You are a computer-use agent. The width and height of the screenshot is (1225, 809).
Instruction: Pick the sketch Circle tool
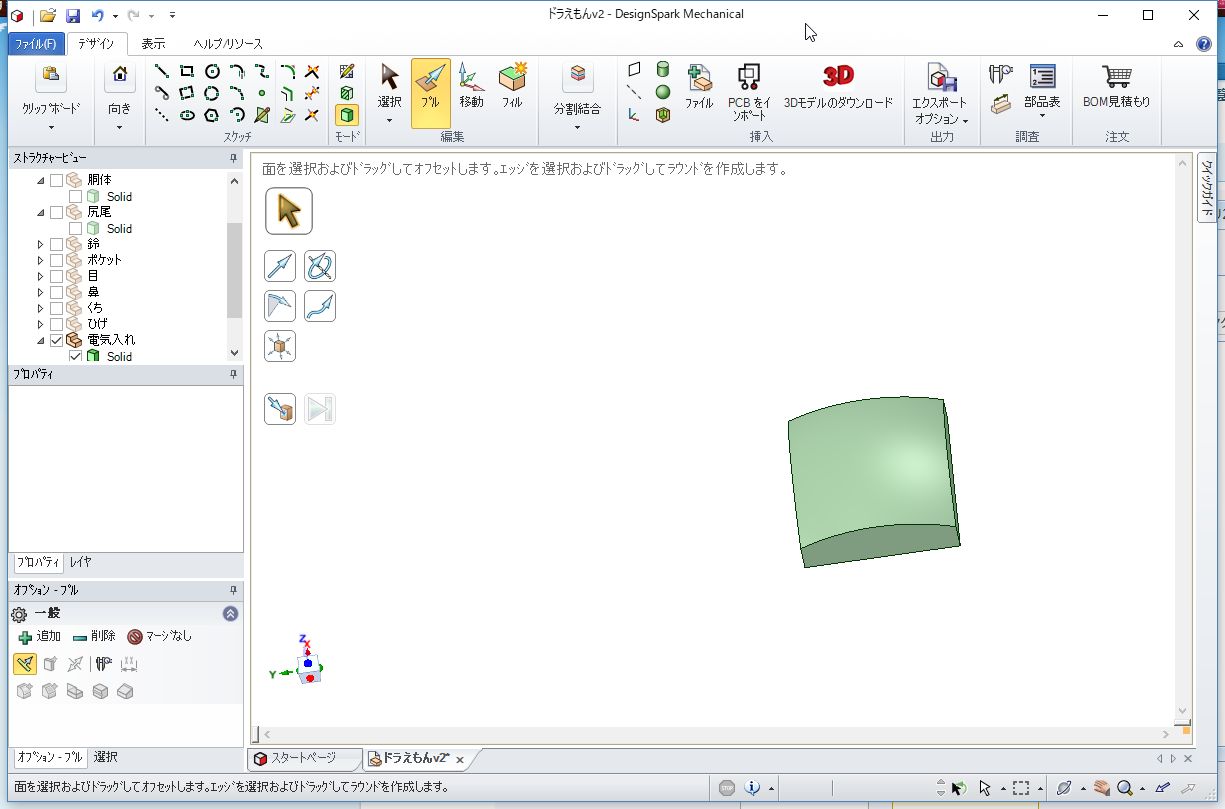tap(212, 71)
